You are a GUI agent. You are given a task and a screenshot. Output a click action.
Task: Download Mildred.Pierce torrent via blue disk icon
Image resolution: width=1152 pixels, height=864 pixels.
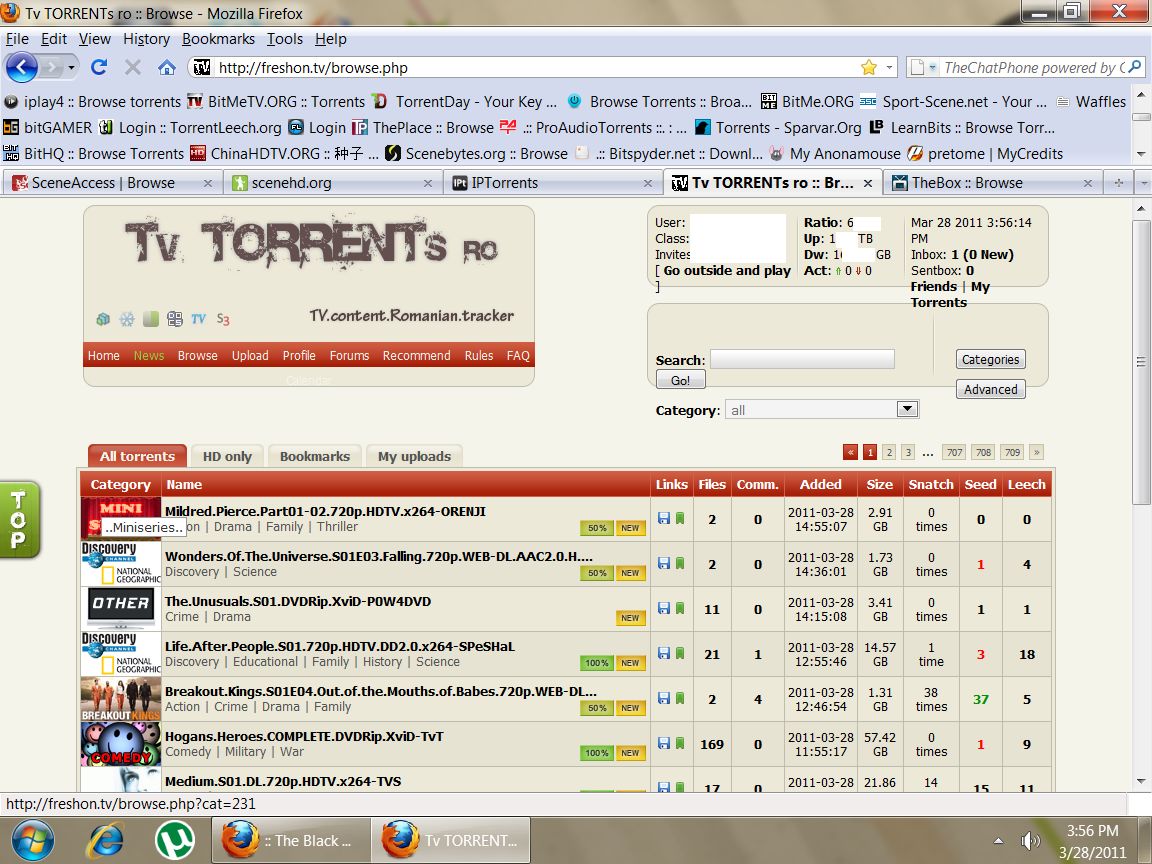click(663, 518)
